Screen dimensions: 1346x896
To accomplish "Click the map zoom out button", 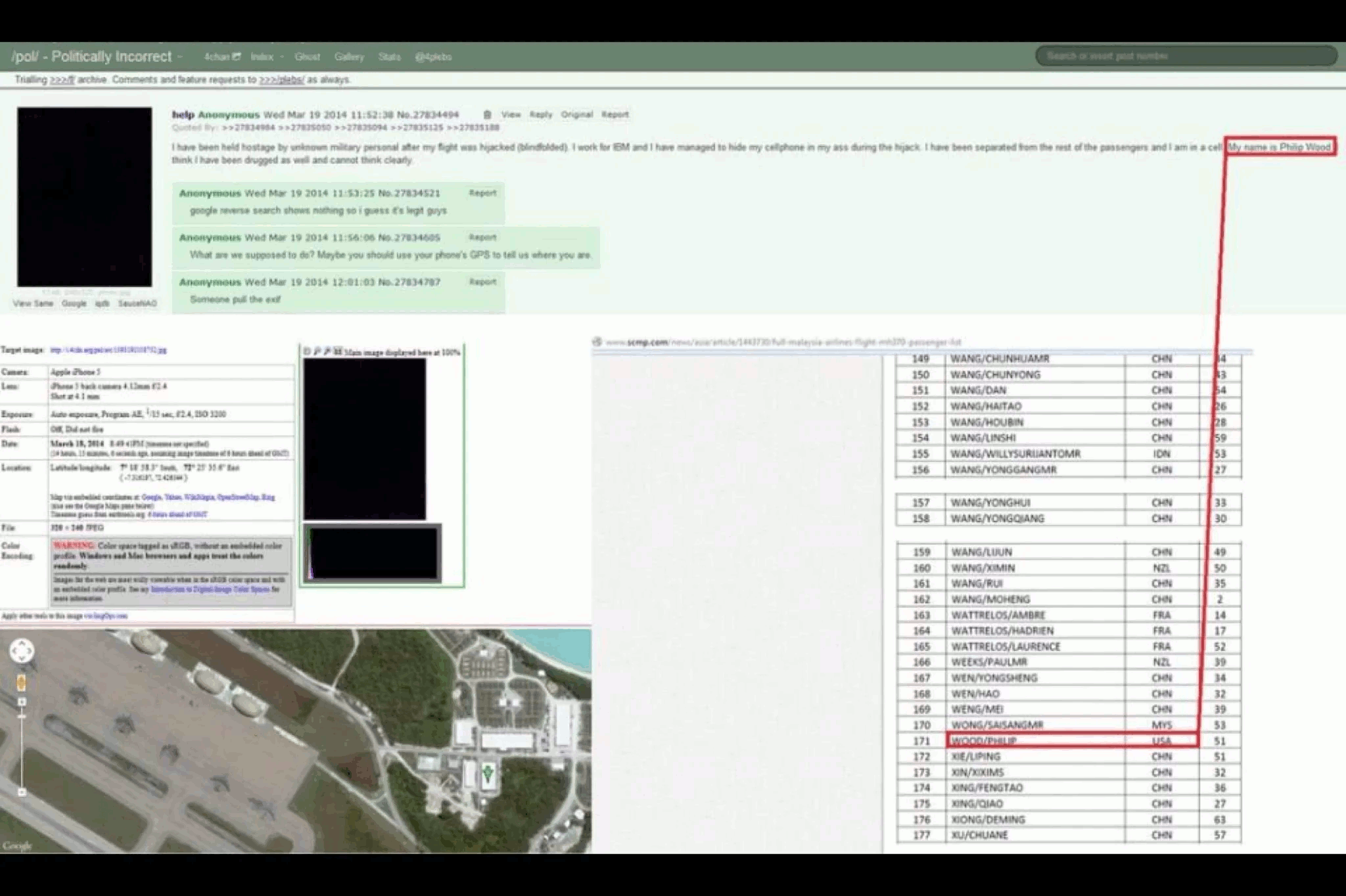I will [x=22, y=792].
